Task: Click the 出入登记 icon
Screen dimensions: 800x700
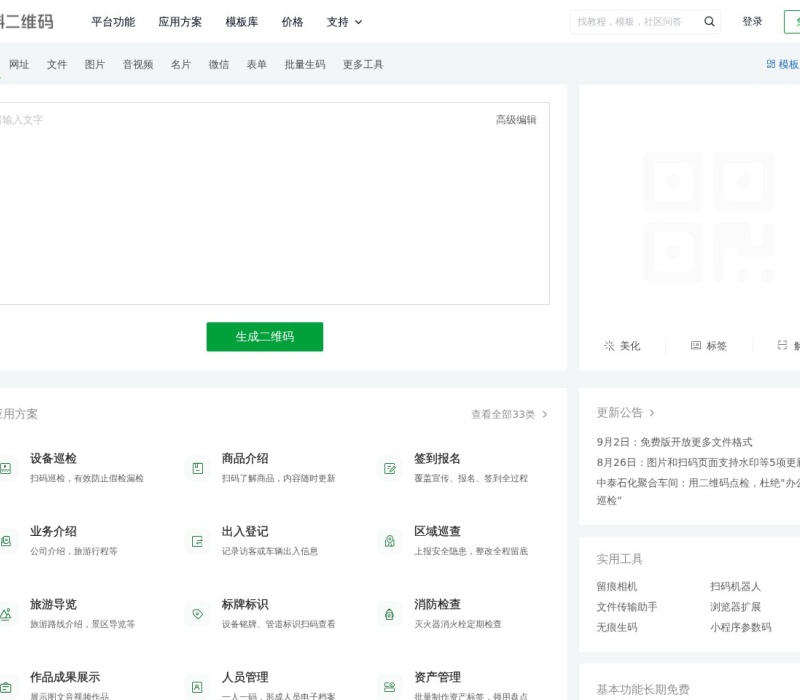Action: pos(197,541)
